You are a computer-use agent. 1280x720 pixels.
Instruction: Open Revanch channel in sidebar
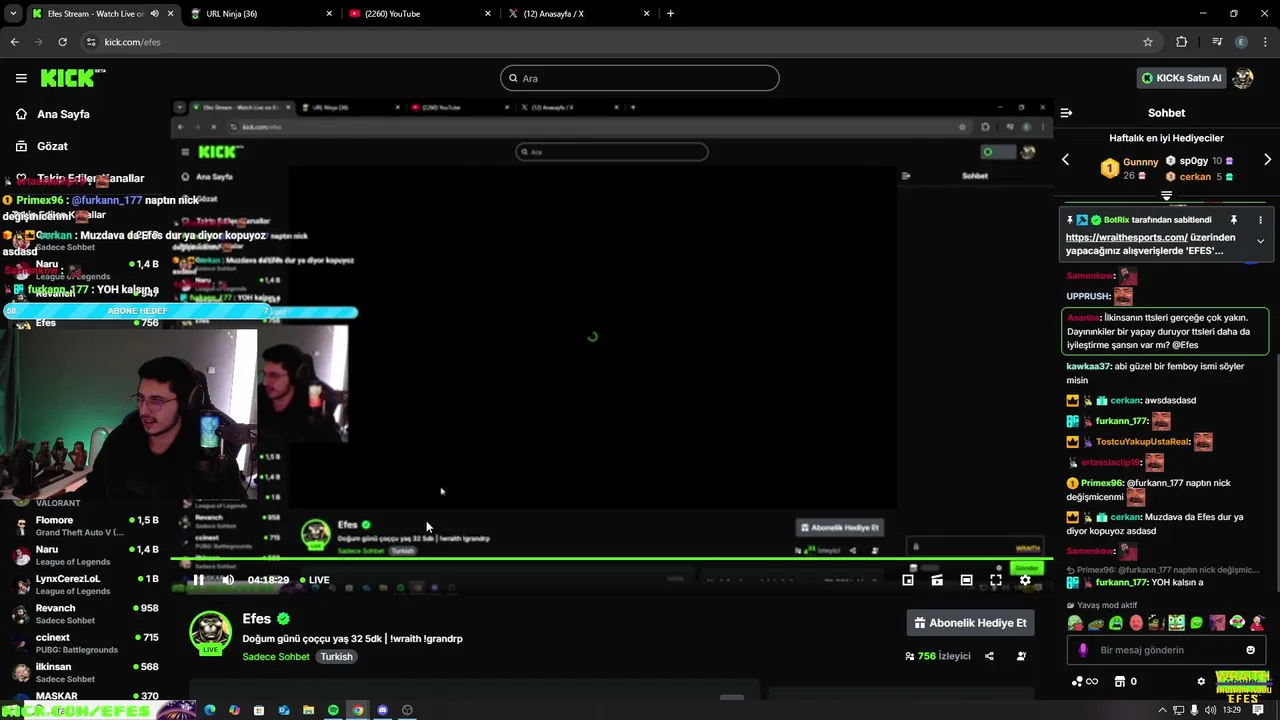(x=85, y=613)
